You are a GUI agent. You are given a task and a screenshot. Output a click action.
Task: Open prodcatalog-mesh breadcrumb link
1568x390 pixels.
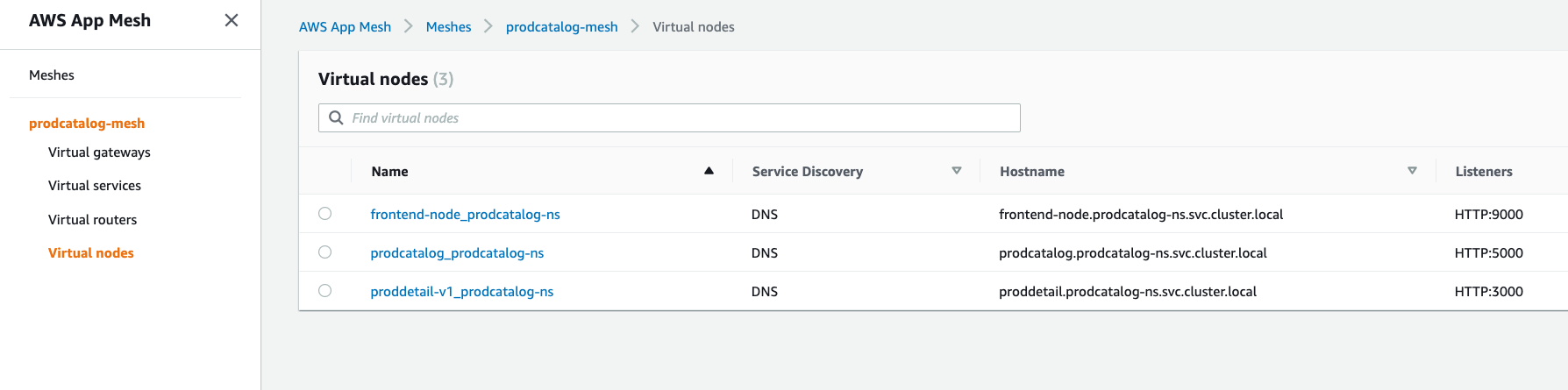[561, 27]
